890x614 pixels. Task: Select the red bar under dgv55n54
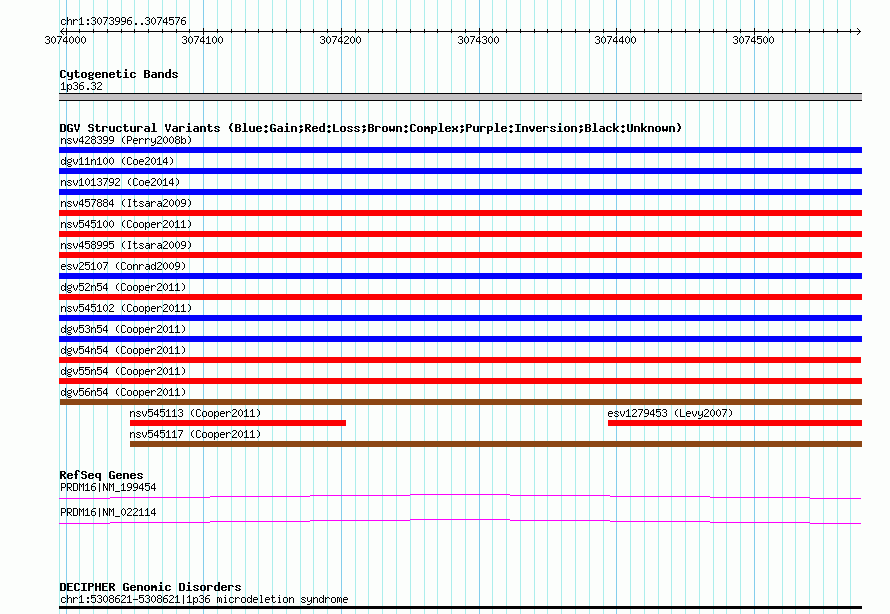[460, 381]
